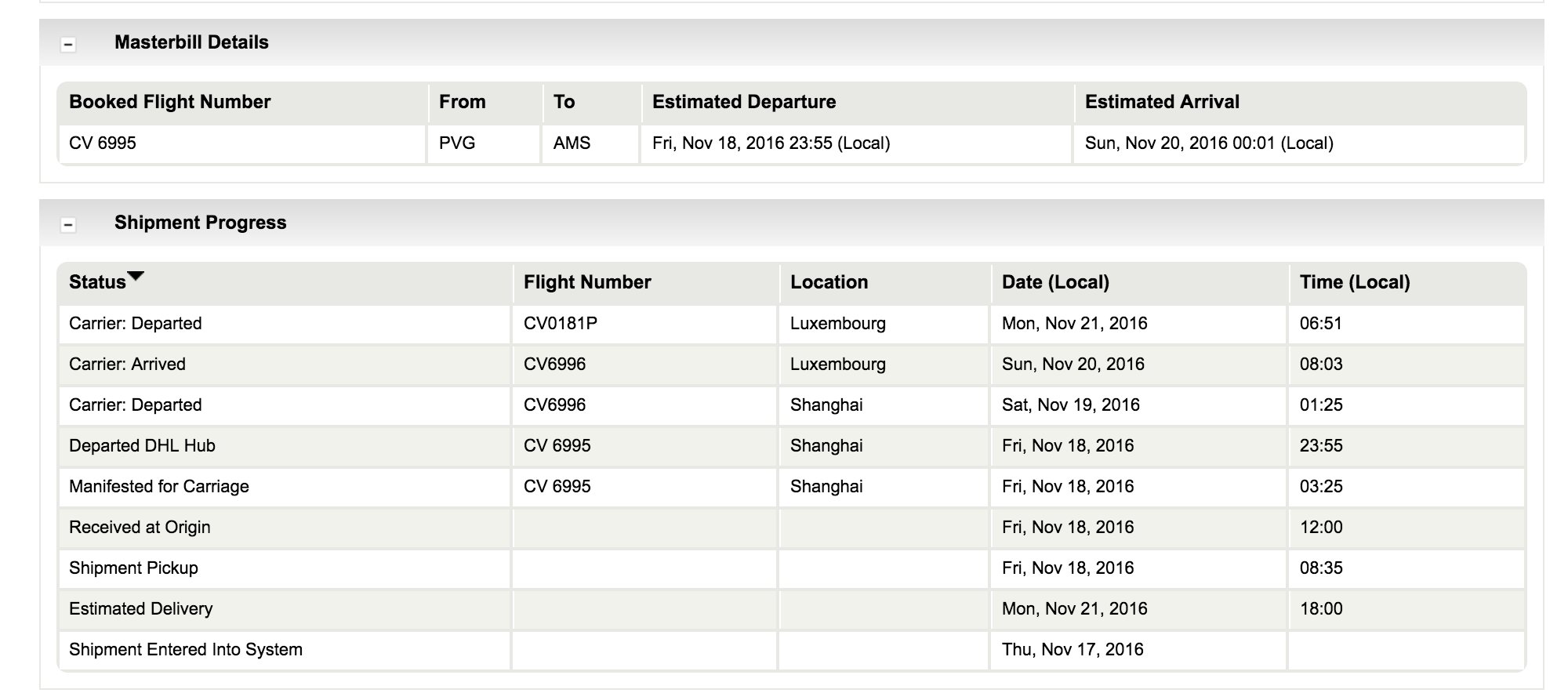The height and width of the screenshot is (693, 1568).
Task: Sort by the Flight Number column header
Action: pyautogui.click(x=587, y=282)
